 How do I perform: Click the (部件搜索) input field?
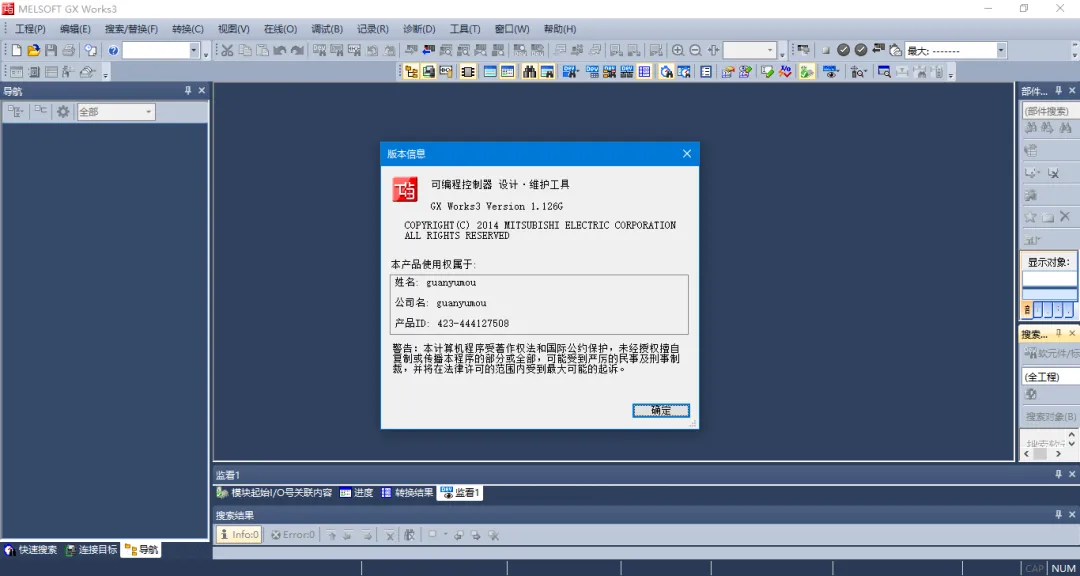coord(1050,111)
